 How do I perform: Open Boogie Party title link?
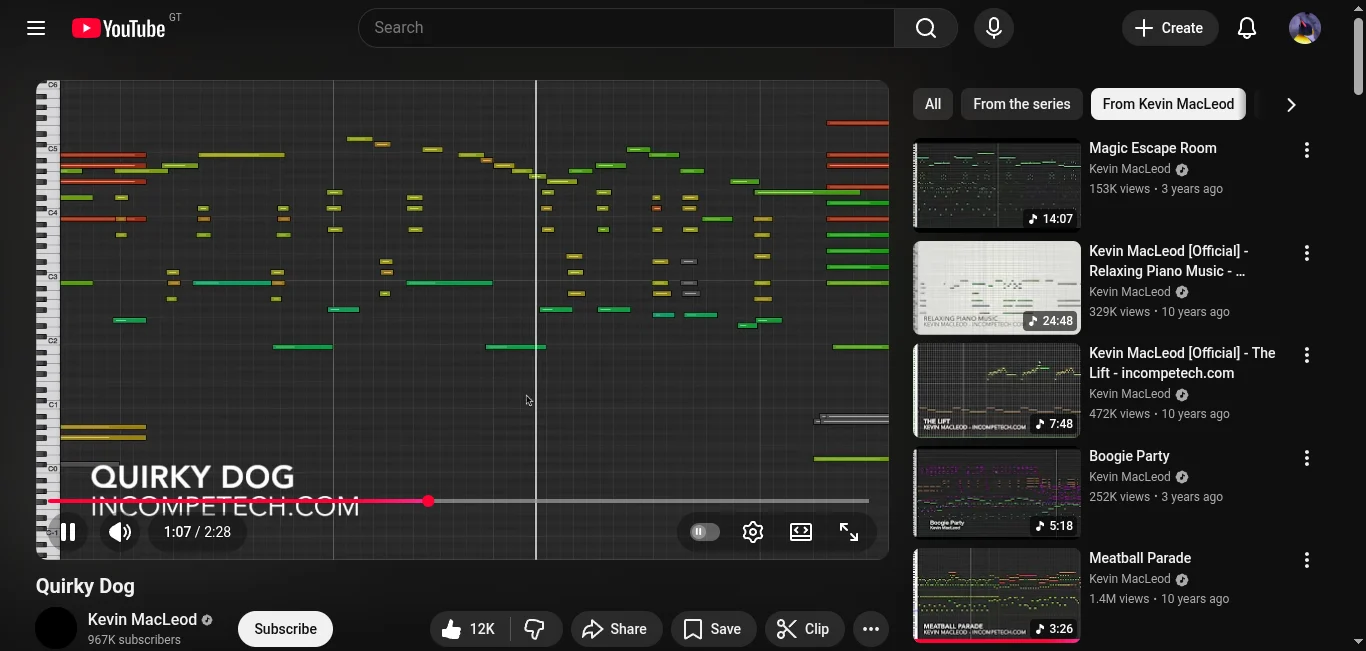1129,456
